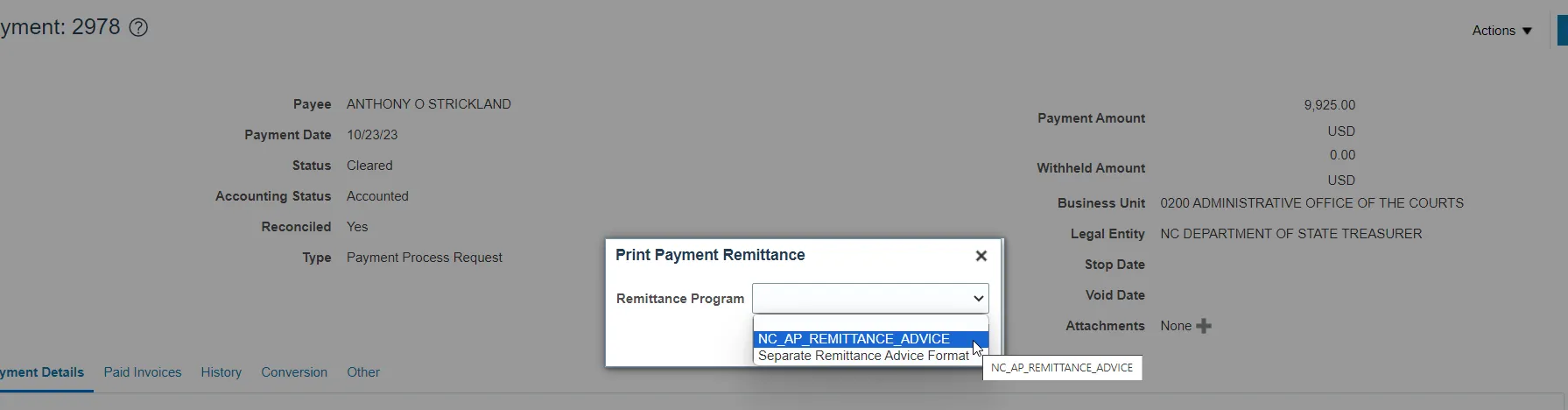Image resolution: width=1568 pixels, height=410 pixels.
Task: Click the 10/23/23 payment date value
Action: (372, 135)
